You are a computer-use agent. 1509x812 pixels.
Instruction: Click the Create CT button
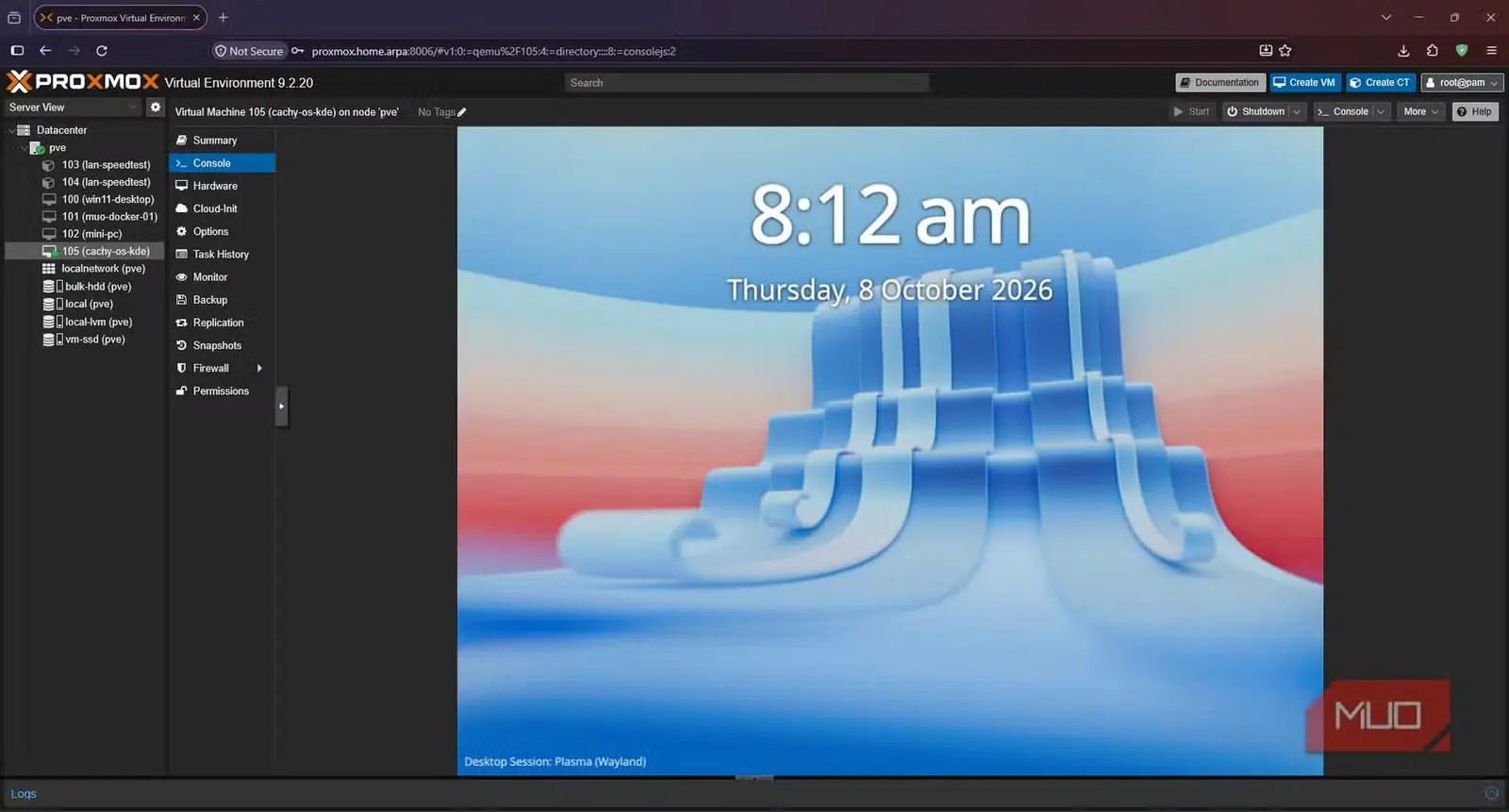tap(1381, 83)
